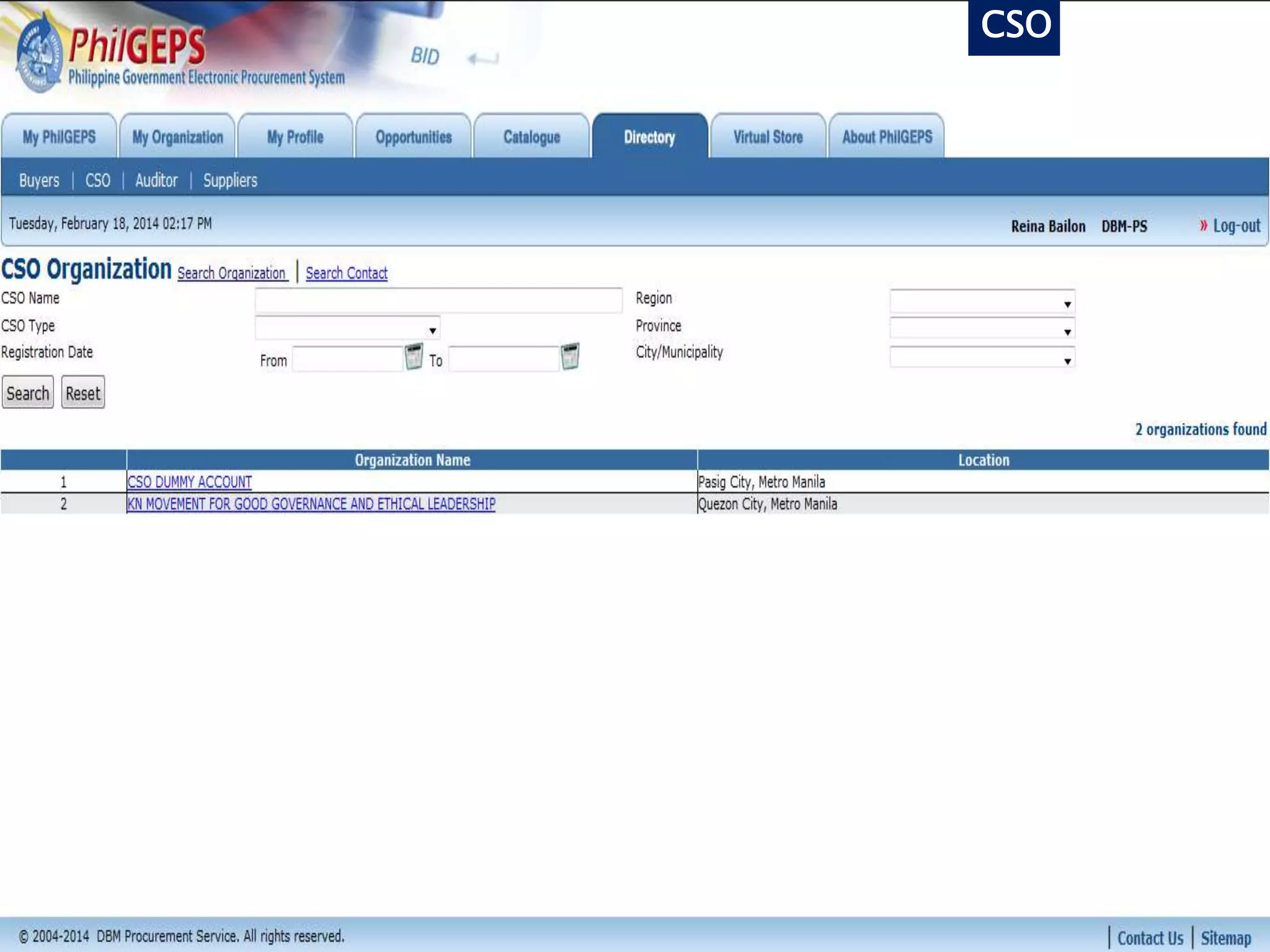Select Suppliers in the Directory submenu

[x=230, y=180]
